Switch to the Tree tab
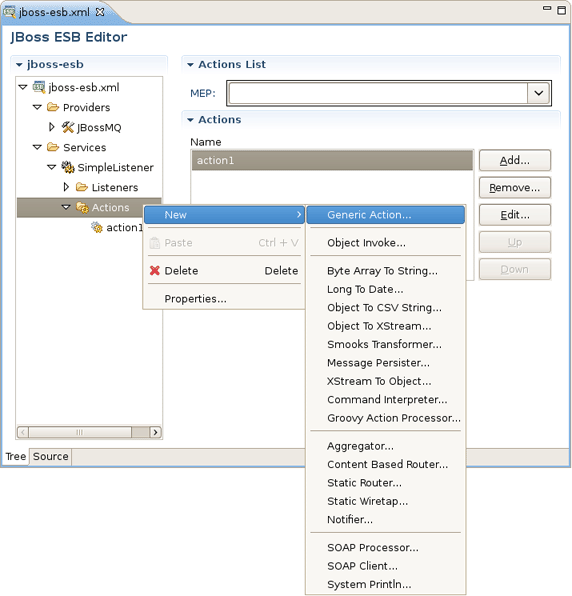Image resolution: width=572 pixels, height=596 pixels. 16,456
